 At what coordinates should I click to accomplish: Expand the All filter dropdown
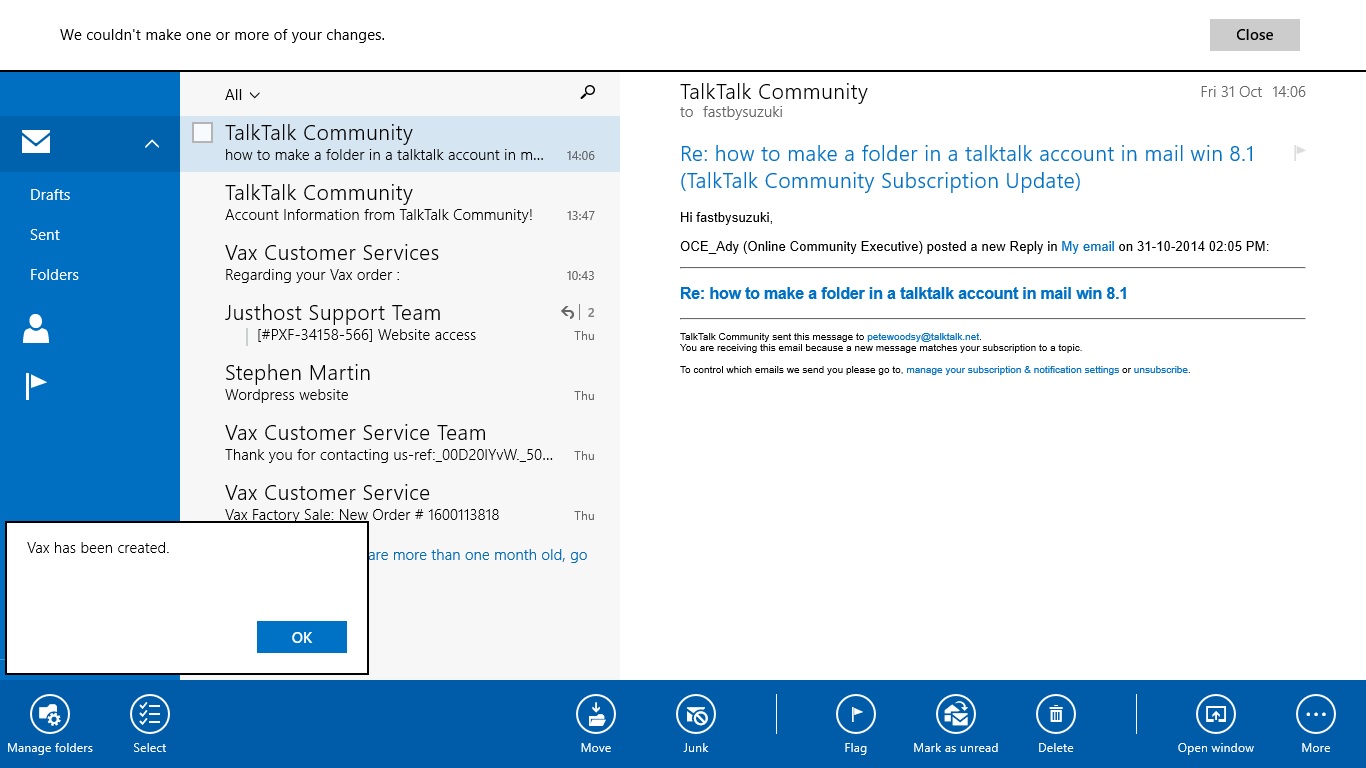tap(242, 95)
